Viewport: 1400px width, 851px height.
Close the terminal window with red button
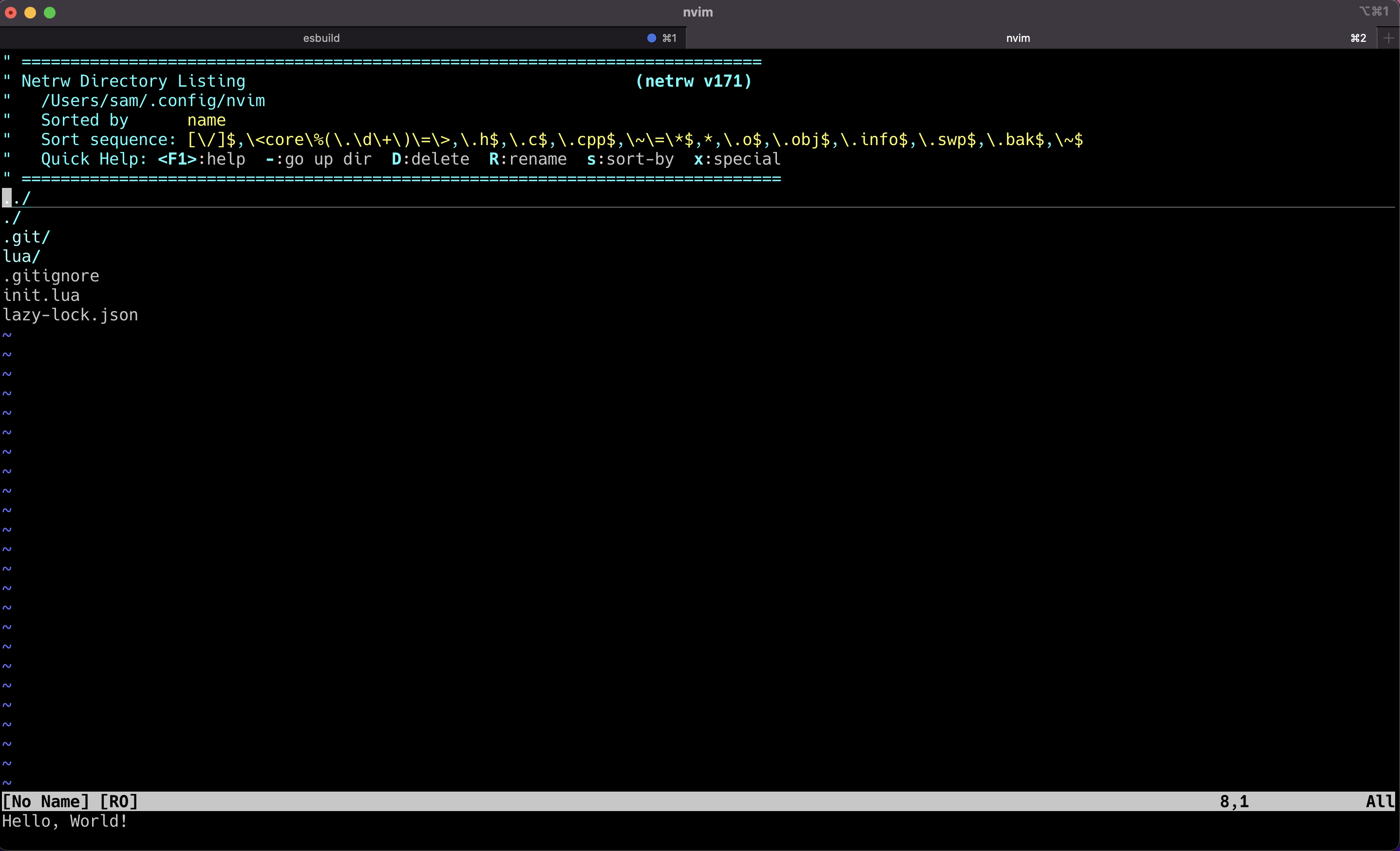coord(11,13)
